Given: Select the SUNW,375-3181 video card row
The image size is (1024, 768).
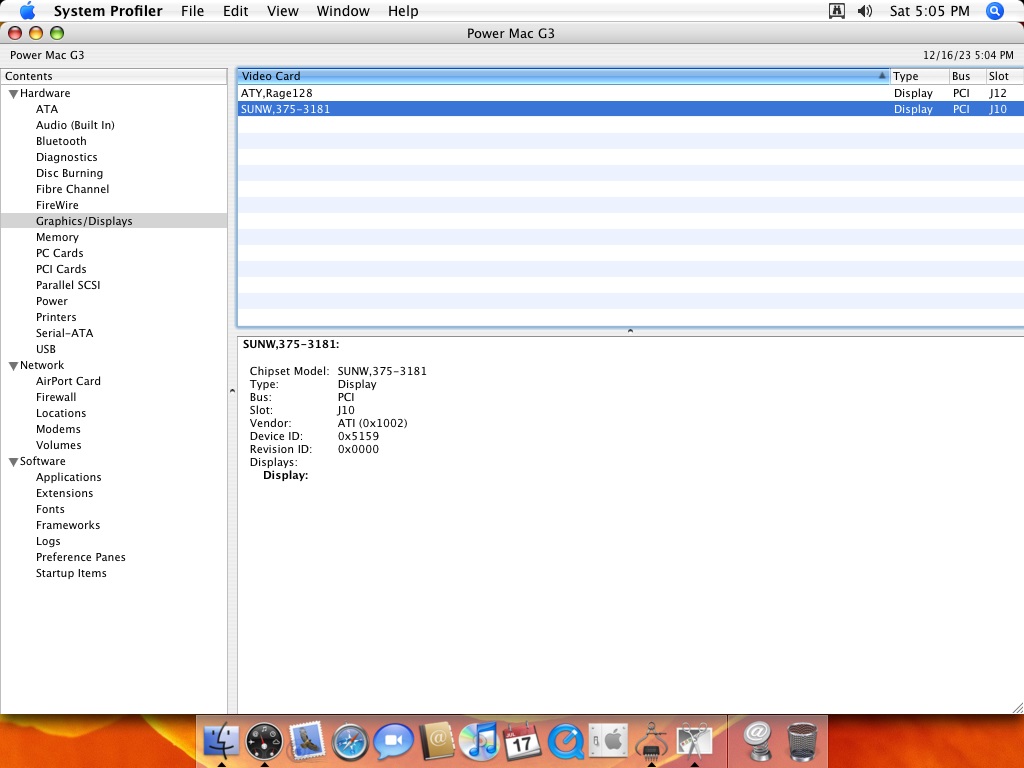Looking at the screenshot, I should (x=630, y=109).
